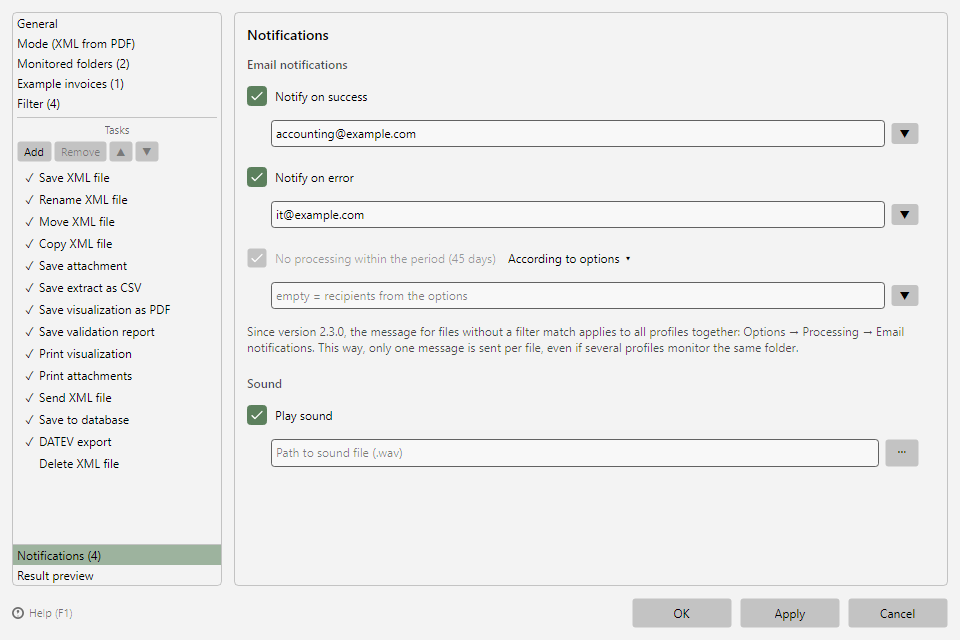960x640 pixels.
Task: Open dropdown beside recipients from options field
Action: click(904, 296)
